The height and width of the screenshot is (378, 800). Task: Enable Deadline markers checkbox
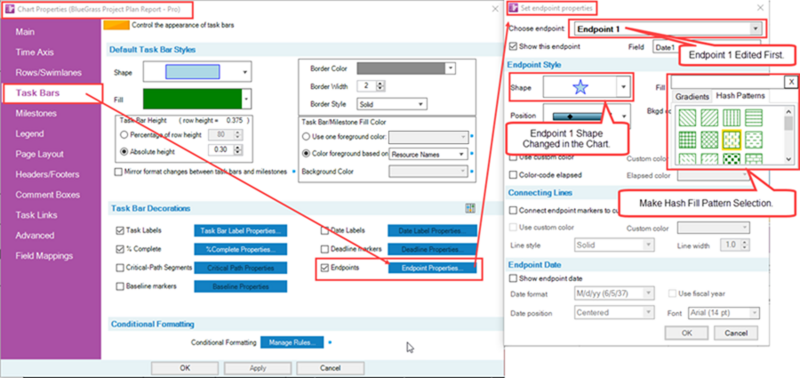324,249
